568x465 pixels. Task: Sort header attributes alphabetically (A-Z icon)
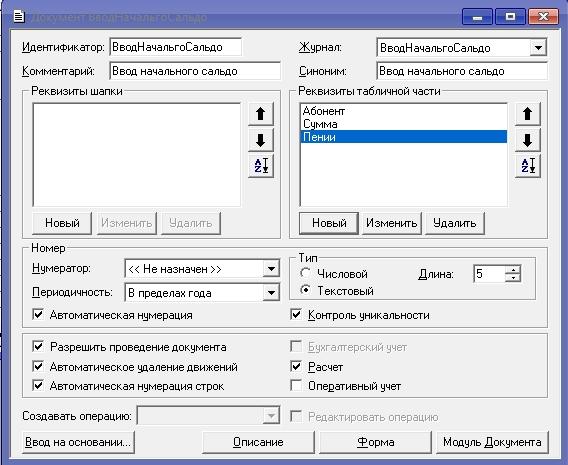260,166
